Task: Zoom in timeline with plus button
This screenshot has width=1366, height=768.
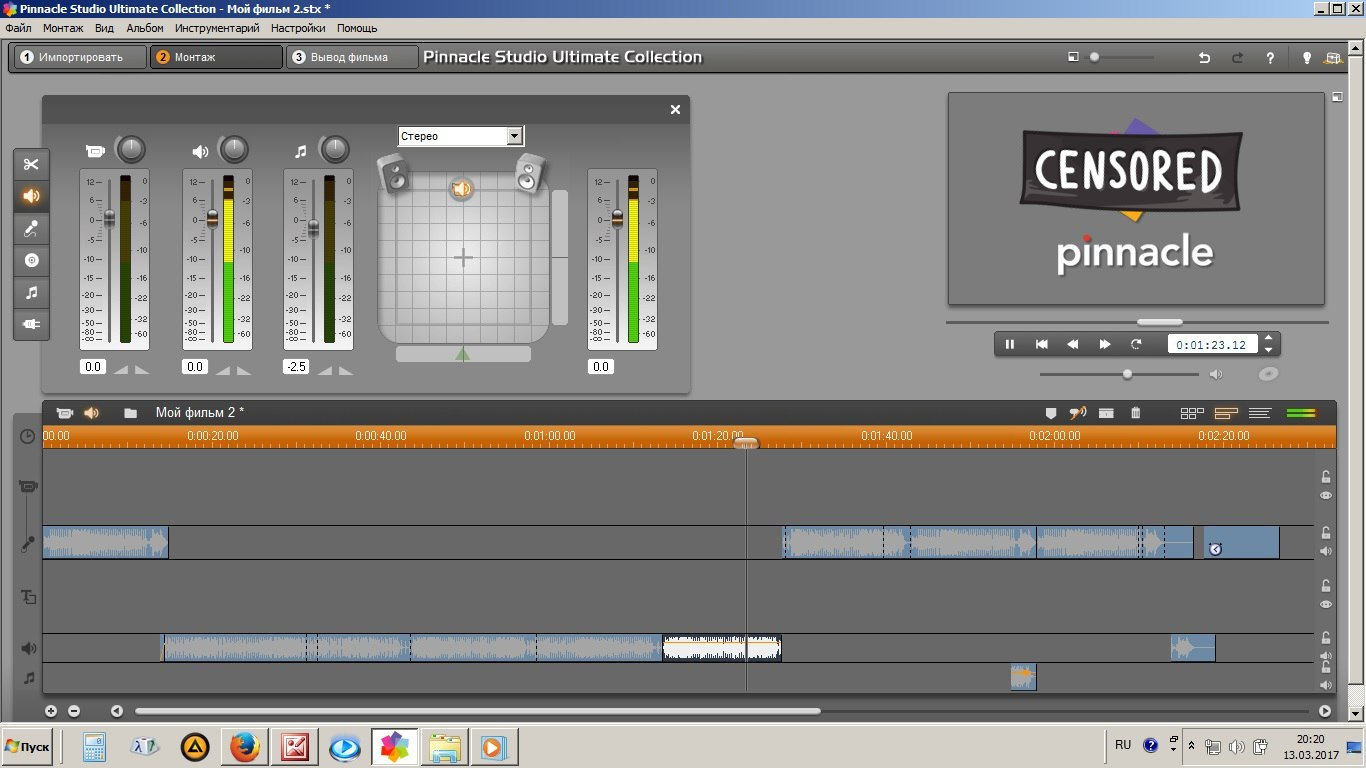Action: click(x=51, y=711)
